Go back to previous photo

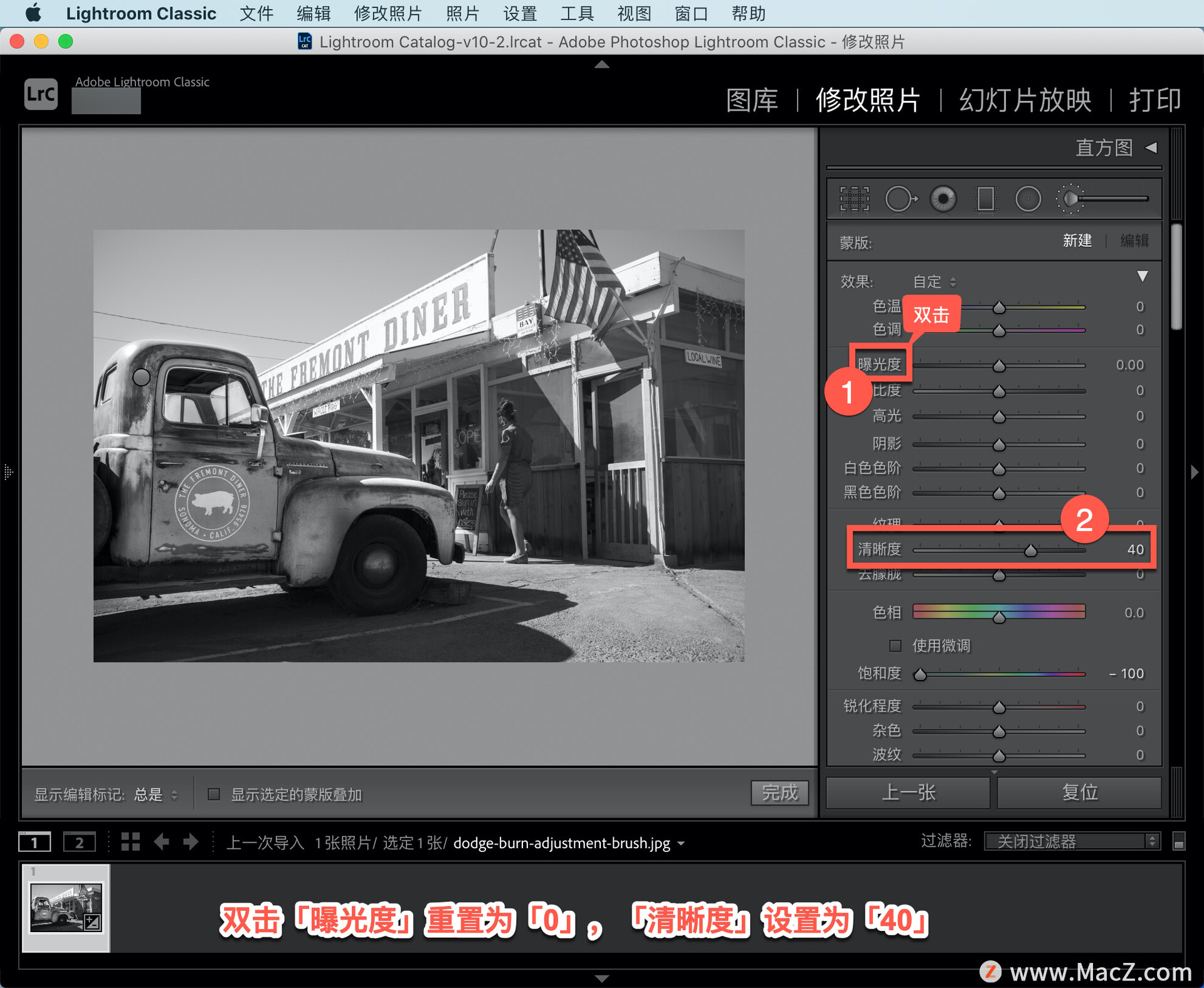(161, 842)
